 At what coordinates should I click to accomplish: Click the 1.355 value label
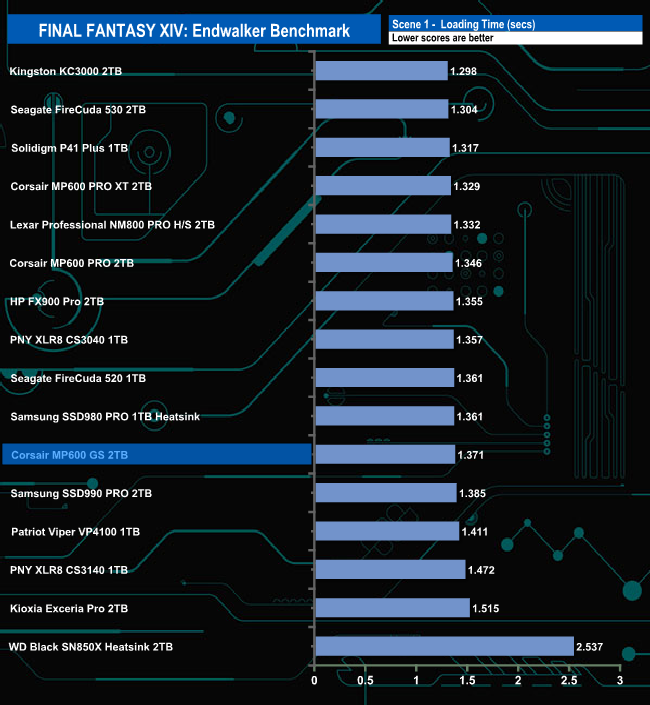(x=469, y=301)
